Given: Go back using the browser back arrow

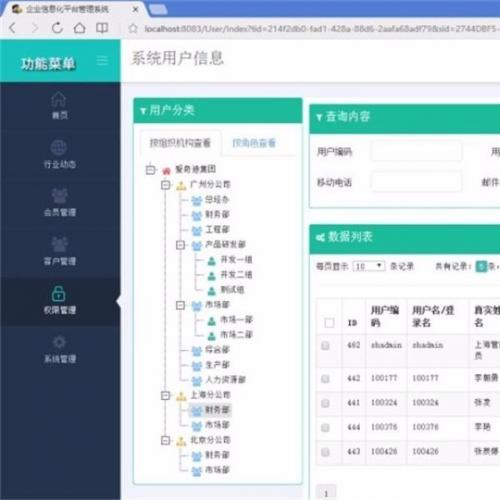Looking at the screenshot, I should [x=12, y=28].
